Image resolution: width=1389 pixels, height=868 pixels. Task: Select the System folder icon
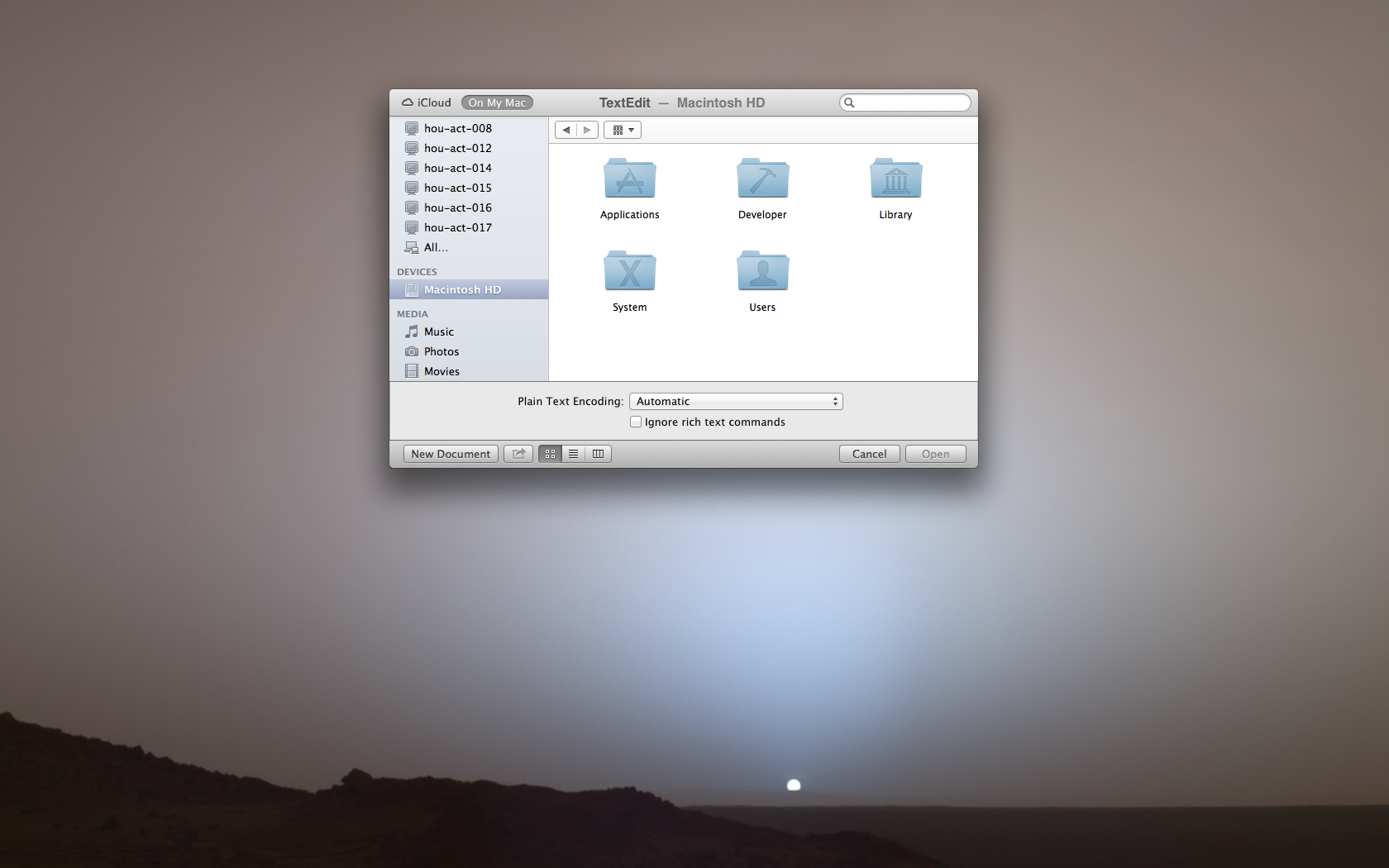[629, 271]
